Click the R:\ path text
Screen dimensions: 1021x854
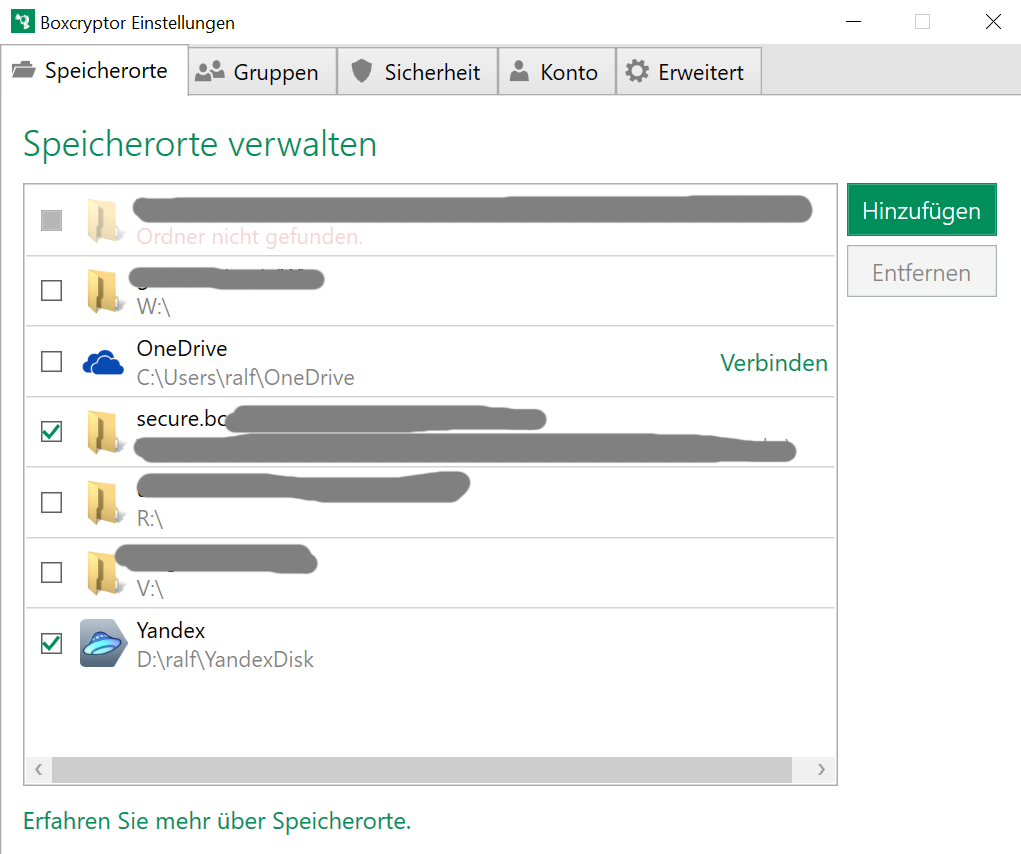(x=150, y=518)
